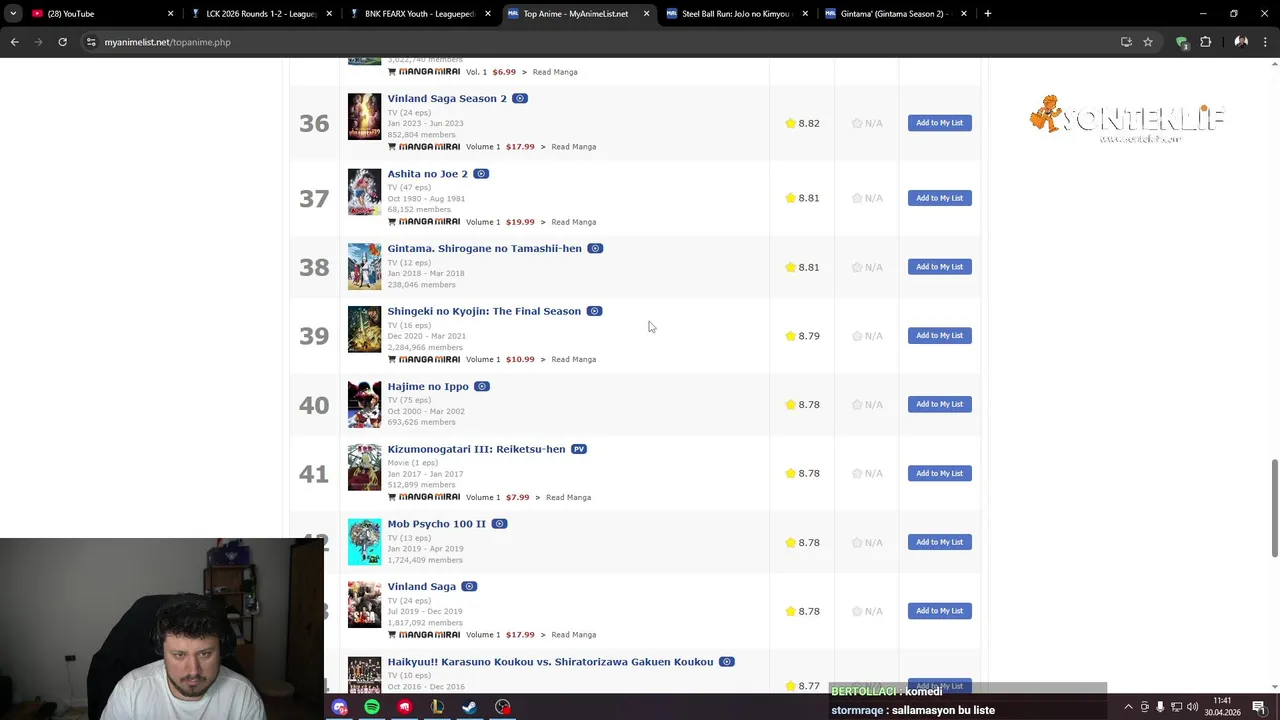1280x720 pixels.
Task: Add Ashita no Joe 2 to My List
Action: 939,198
